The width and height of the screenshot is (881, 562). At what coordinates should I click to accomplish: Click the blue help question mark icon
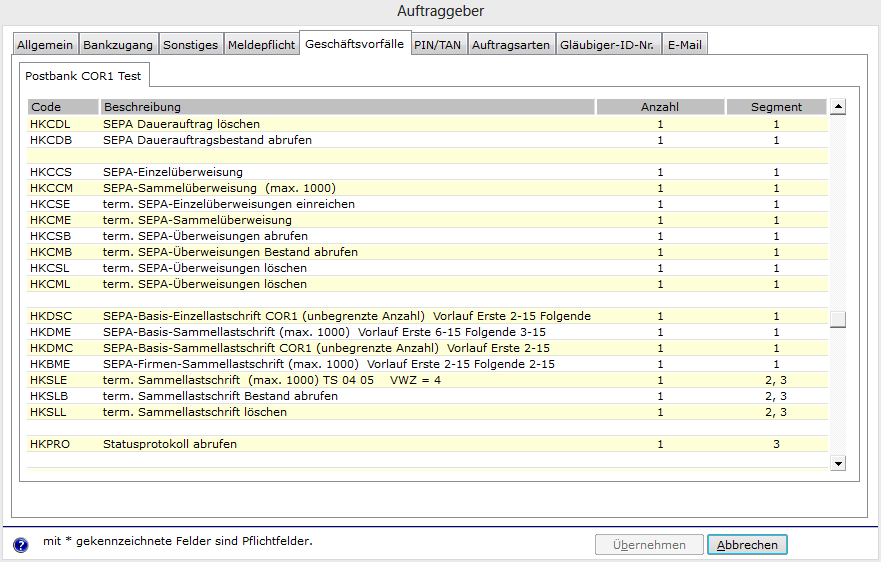pyautogui.click(x=21, y=545)
